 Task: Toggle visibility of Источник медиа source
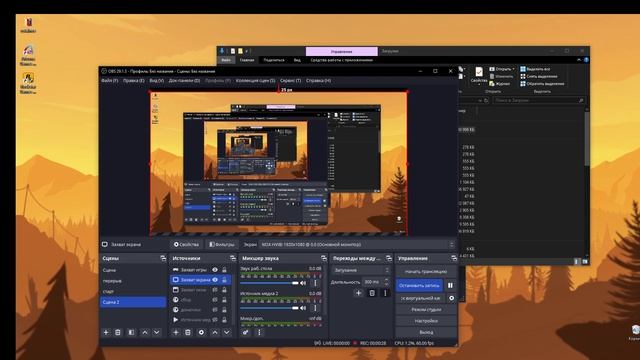click(x=215, y=320)
